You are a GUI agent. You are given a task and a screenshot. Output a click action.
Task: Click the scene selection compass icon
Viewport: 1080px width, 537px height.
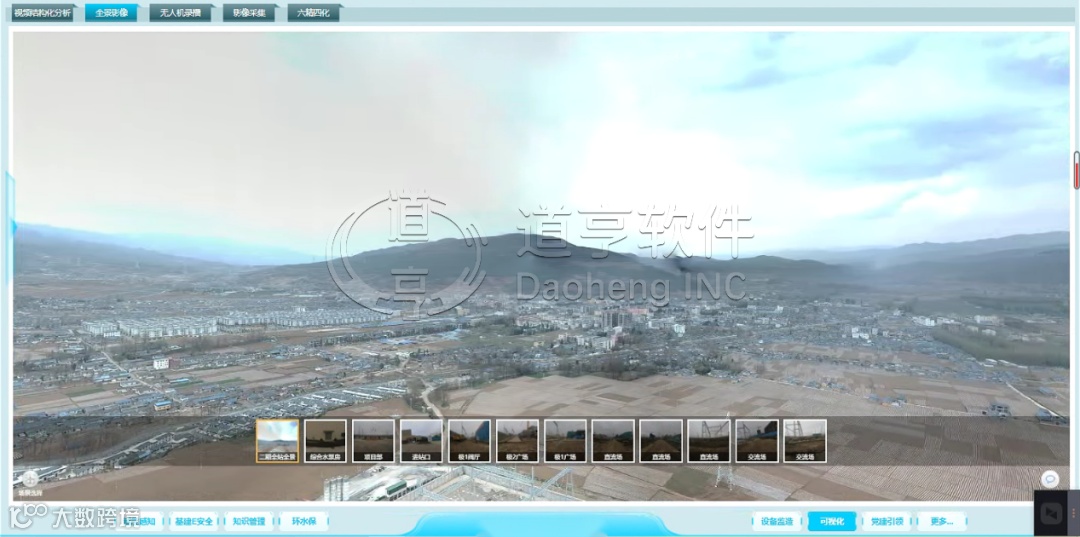(x=30, y=479)
